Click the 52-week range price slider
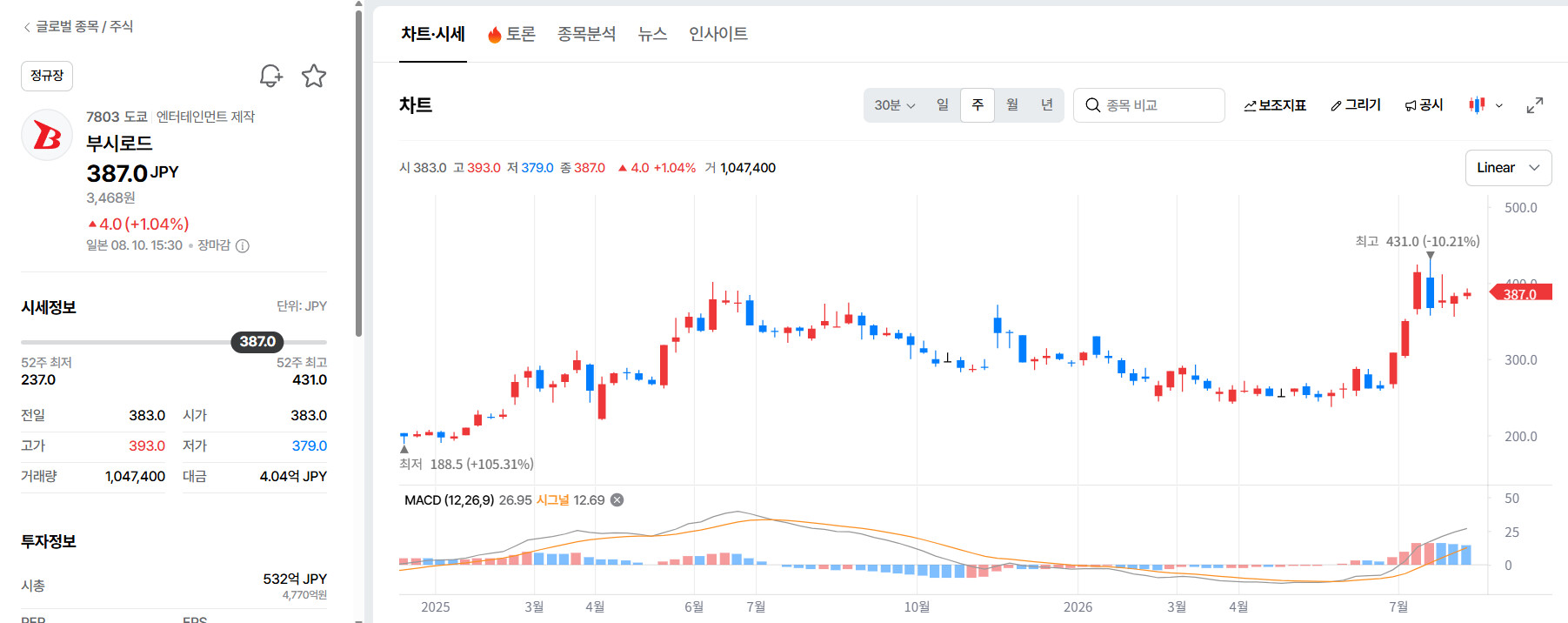1568x623 pixels. tap(174, 342)
